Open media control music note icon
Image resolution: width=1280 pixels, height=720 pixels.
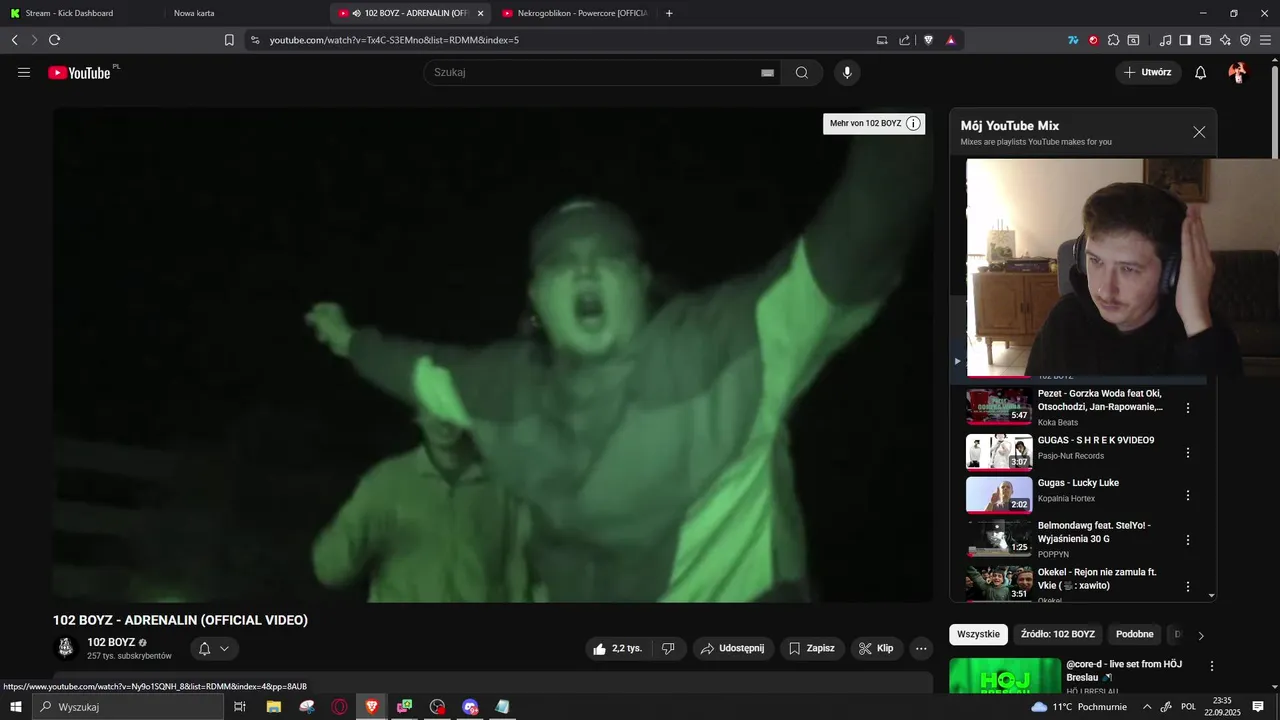pos(1165,40)
